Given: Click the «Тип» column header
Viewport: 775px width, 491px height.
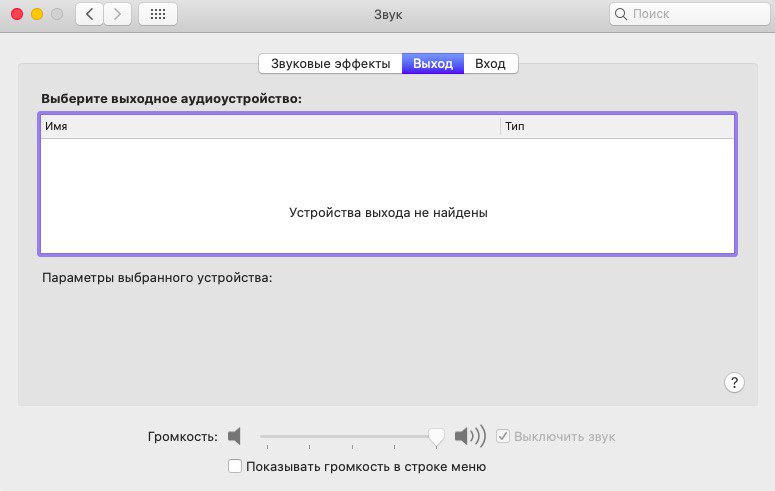Looking at the screenshot, I should 617,127.
